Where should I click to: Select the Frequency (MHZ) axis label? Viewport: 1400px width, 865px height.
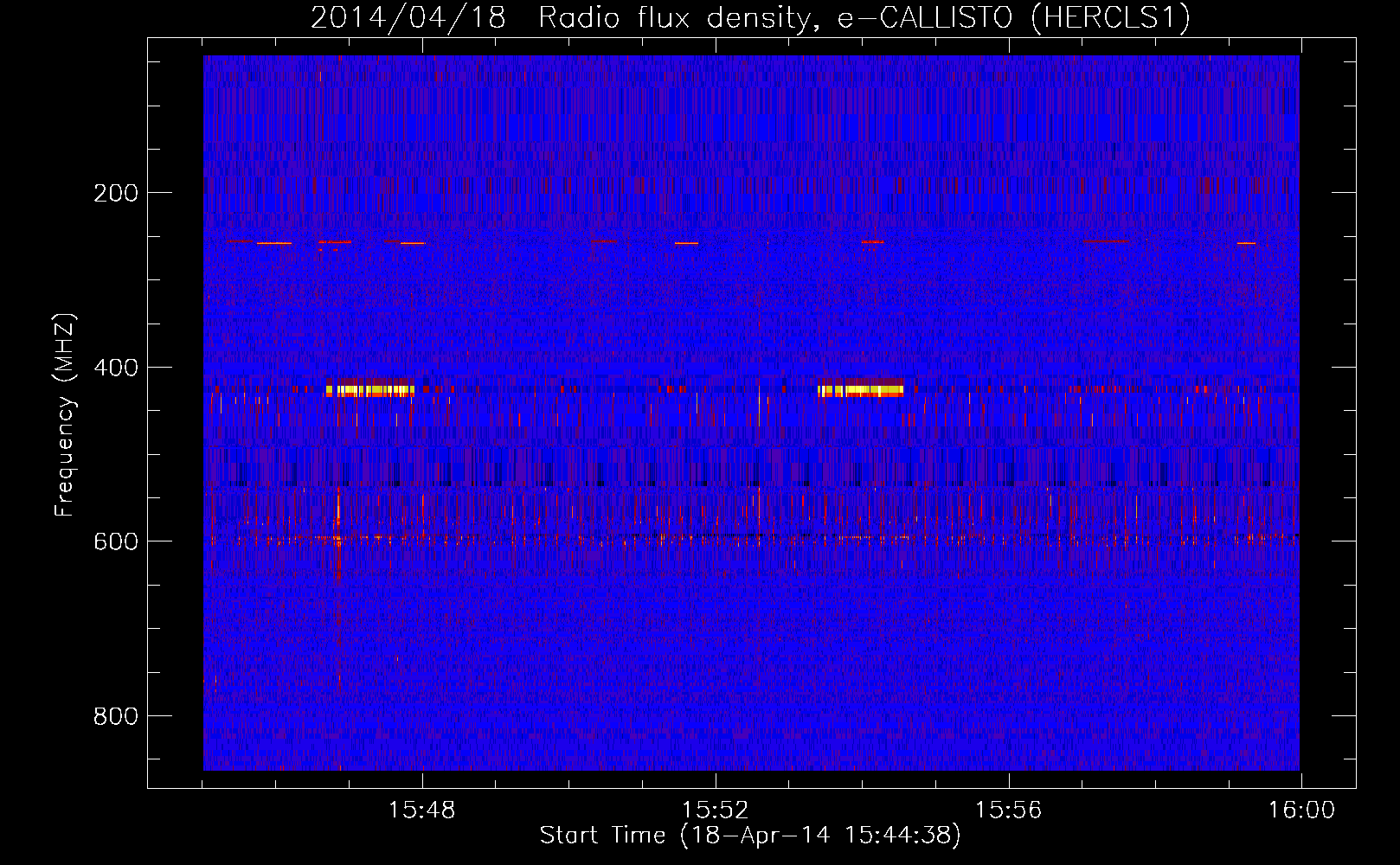pos(64,415)
